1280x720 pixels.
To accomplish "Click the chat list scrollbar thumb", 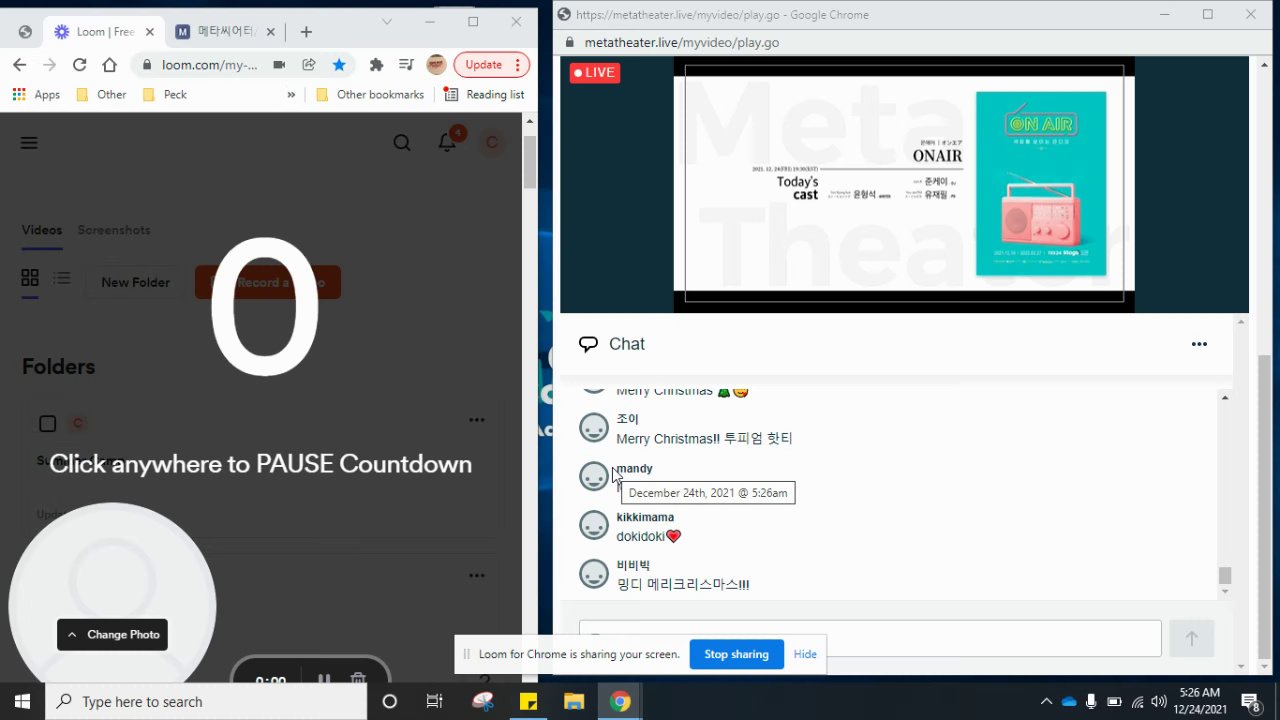I will 1225,575.
